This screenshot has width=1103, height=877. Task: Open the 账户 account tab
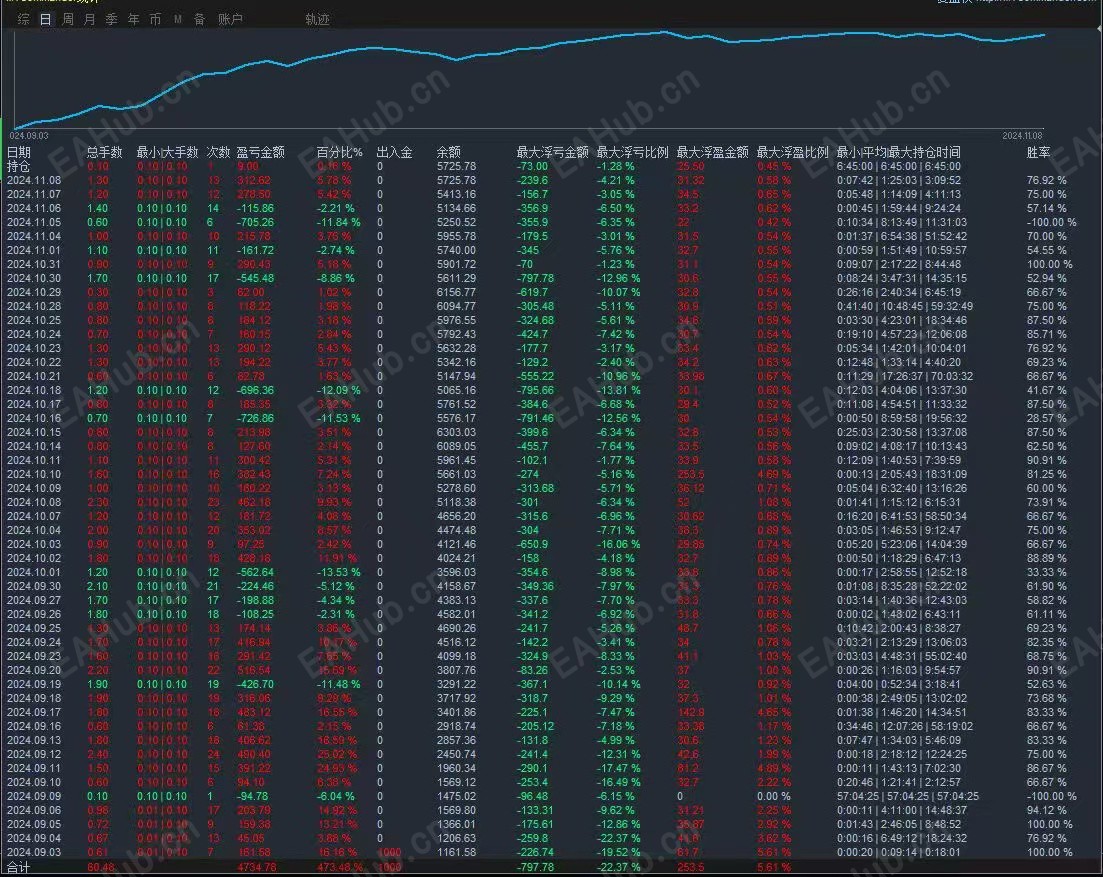pyautogui.click(x=230, y=19)
